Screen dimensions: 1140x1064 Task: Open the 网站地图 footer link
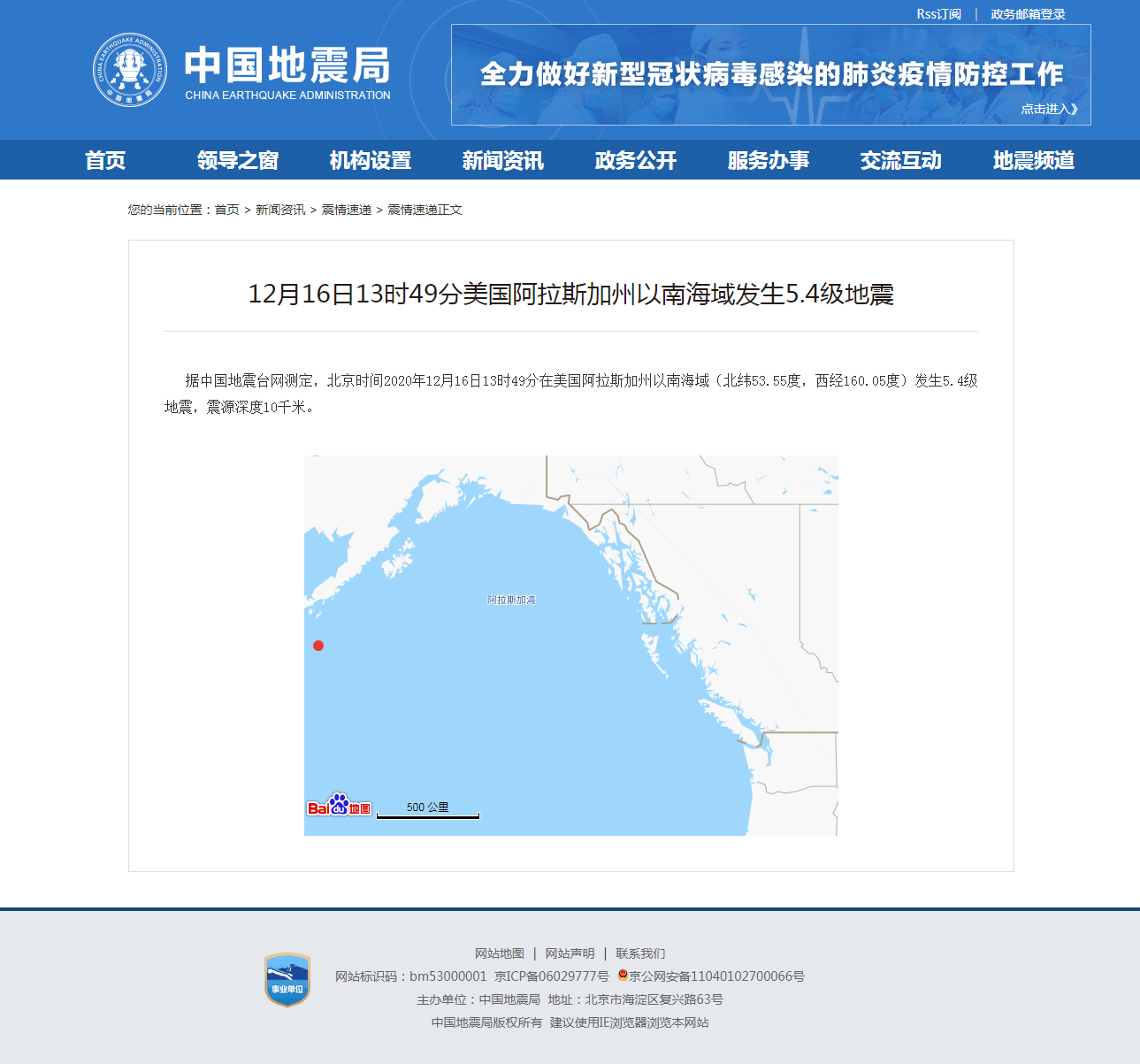pyautogui.click(x=500, y=953)
